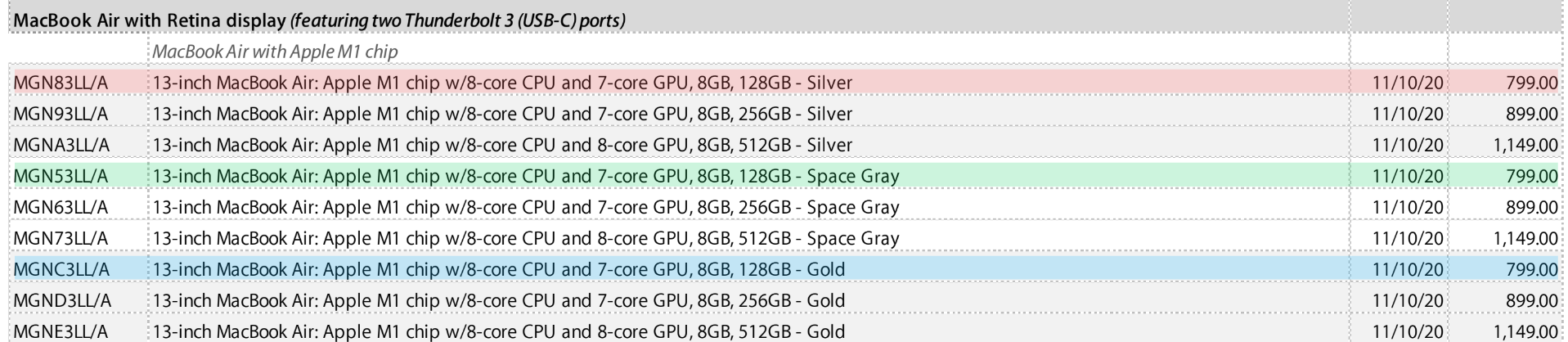Select the MacBook Air with Apple M1 chip subheading
1568x342 pixels.
point(276,52)
